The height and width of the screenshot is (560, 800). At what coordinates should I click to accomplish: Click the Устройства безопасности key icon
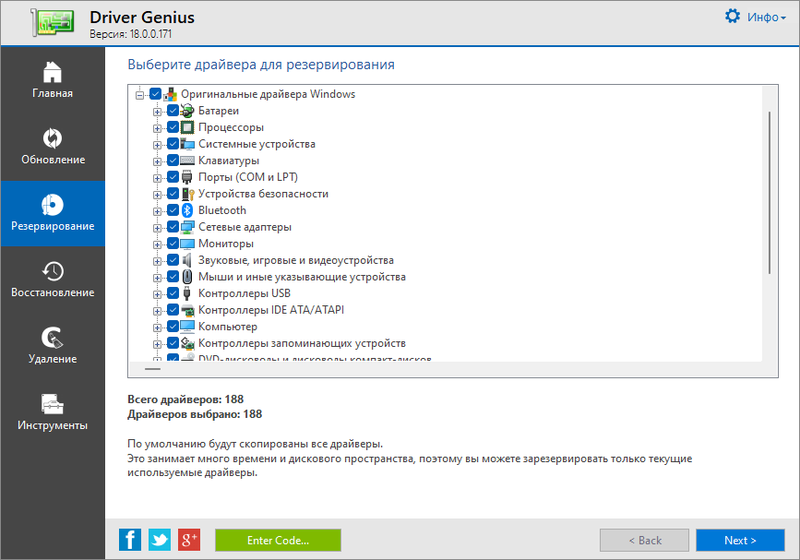[x=187, y=194]
